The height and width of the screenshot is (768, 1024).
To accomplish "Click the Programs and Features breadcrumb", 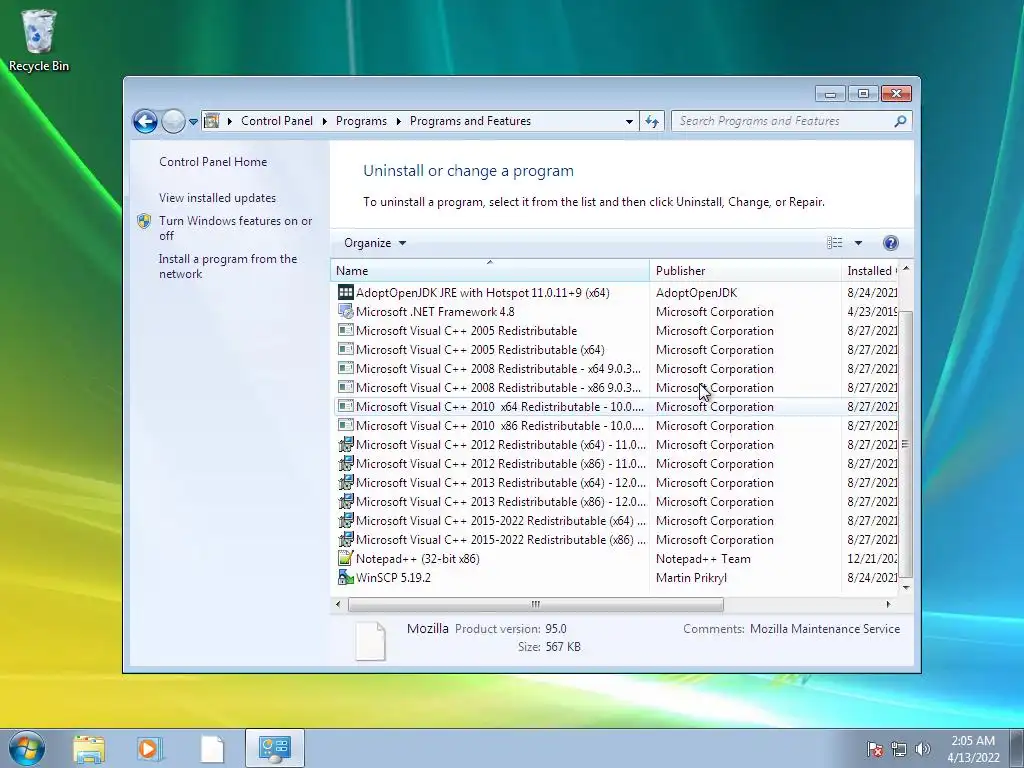I will point(470,121).
